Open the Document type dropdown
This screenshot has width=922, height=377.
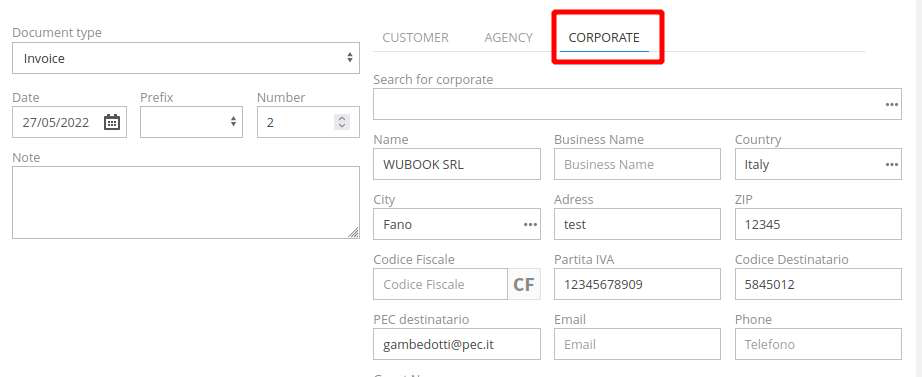point(186,58)
